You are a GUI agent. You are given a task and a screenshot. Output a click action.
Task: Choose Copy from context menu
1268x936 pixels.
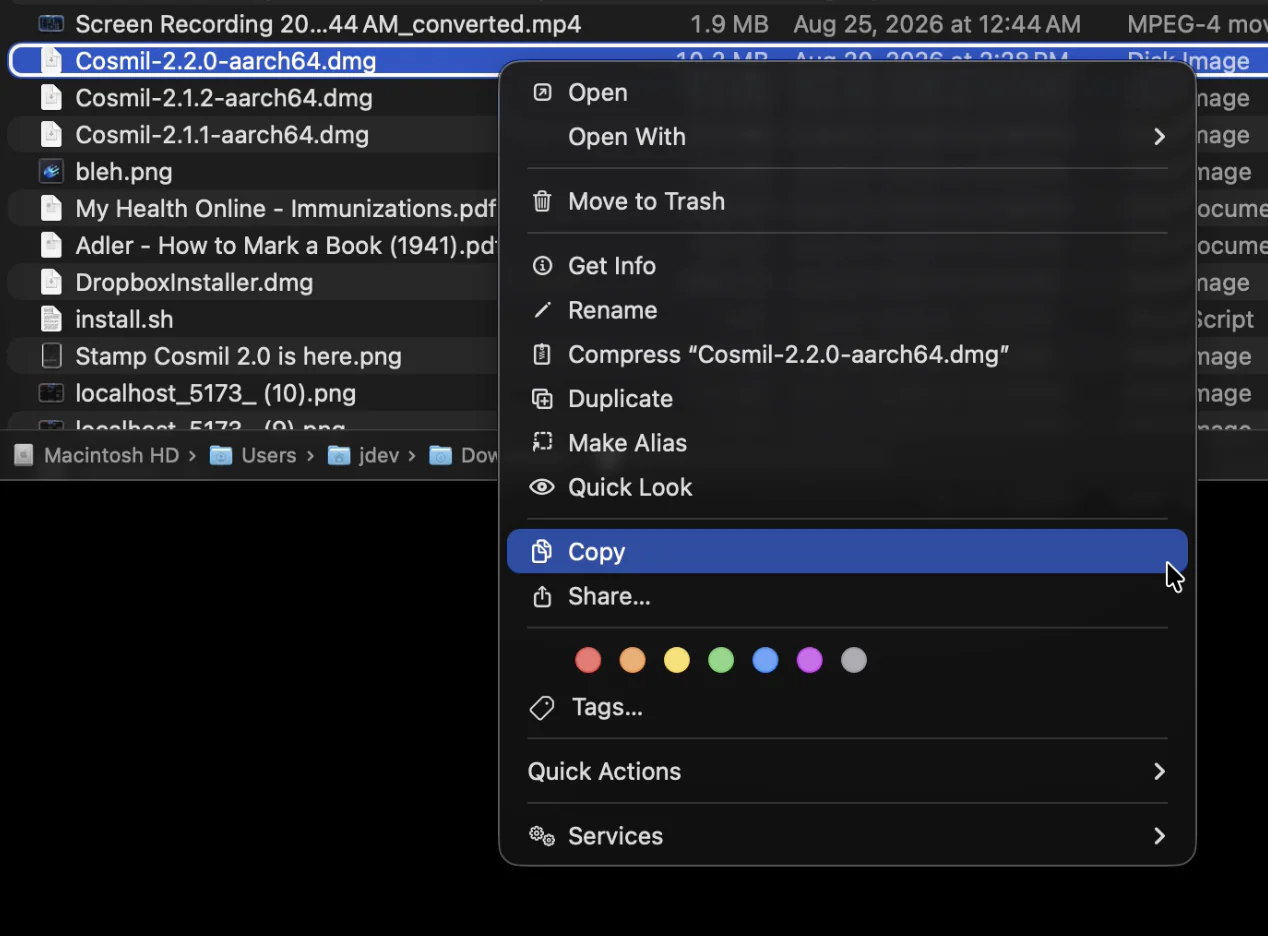click(847, 551)
